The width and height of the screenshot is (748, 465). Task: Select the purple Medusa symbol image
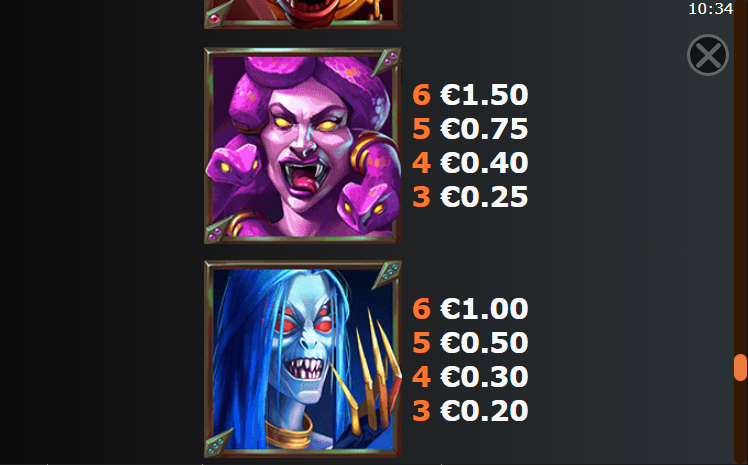[302, 145]
